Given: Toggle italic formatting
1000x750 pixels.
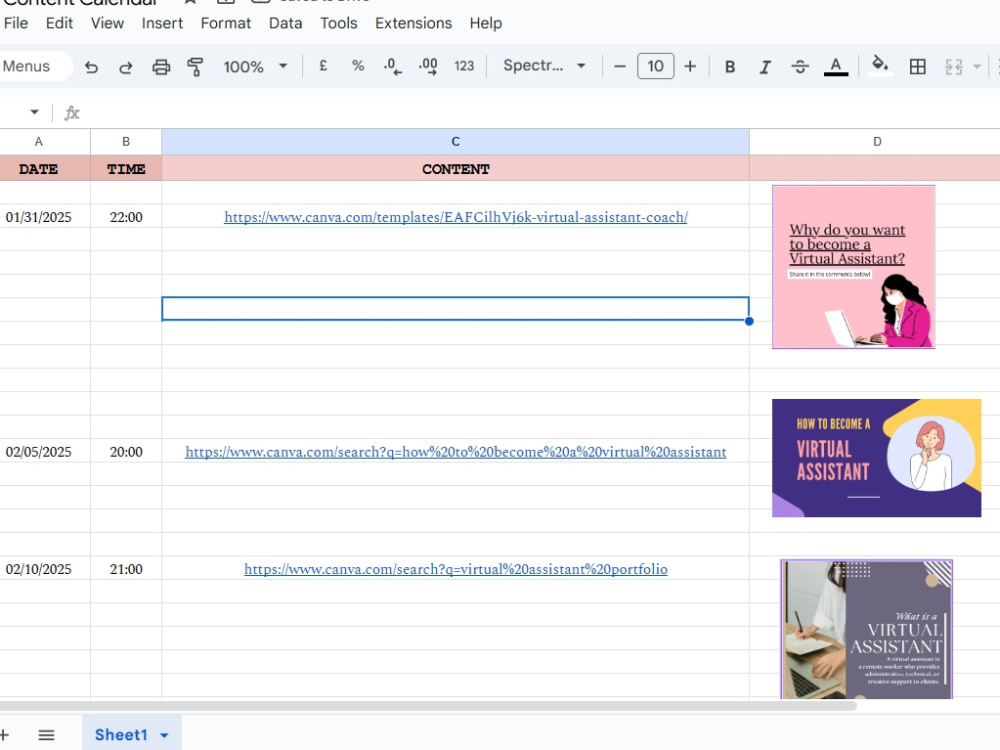Looking at the screenshot, I should 765,66.
